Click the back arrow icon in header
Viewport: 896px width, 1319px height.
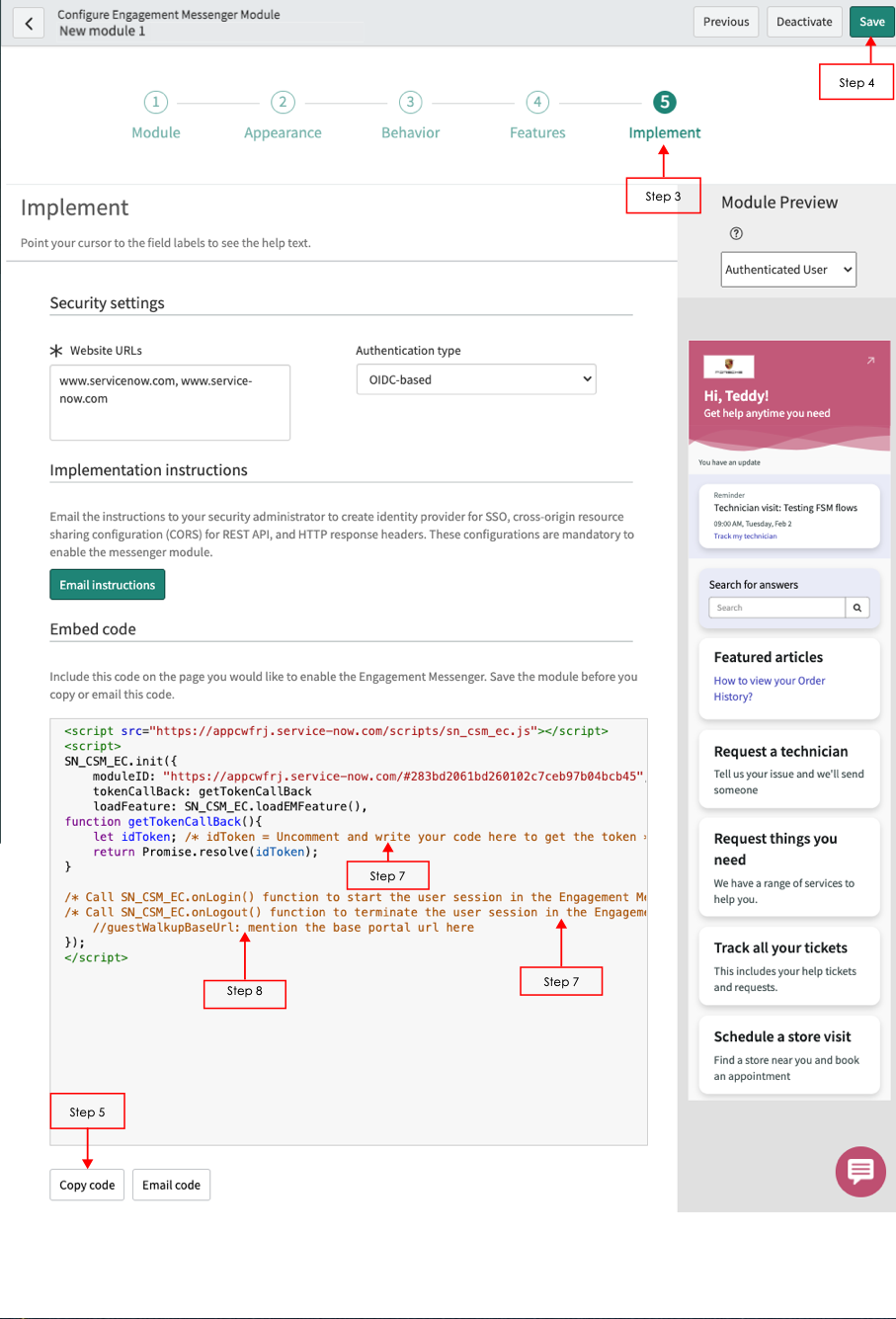30,23
